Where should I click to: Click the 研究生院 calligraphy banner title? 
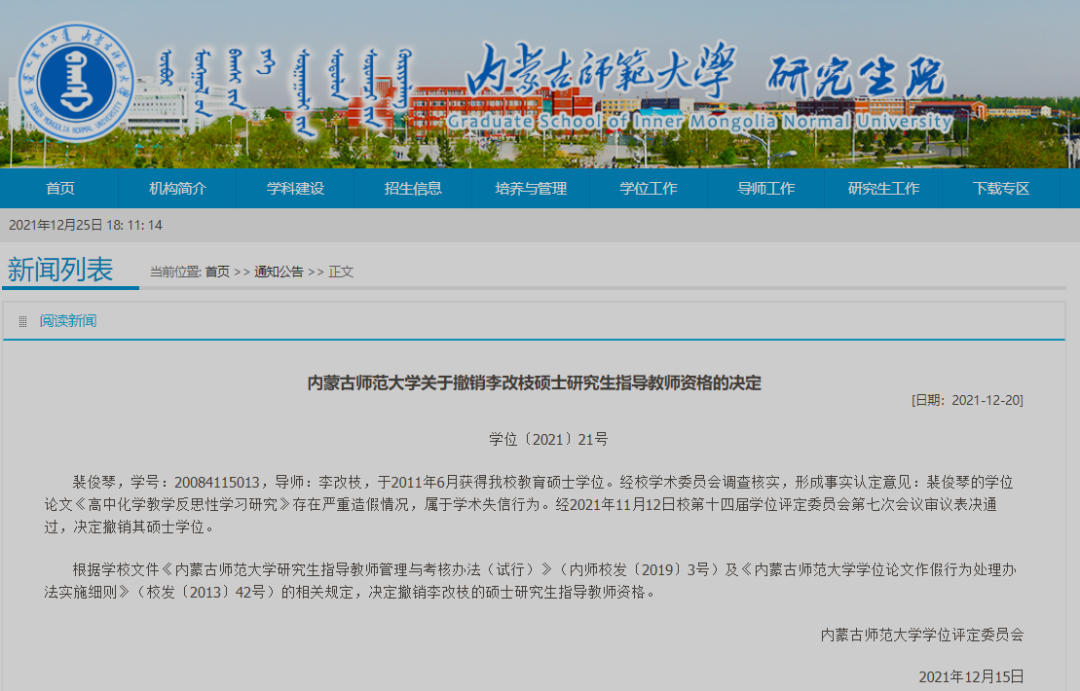(x=856, y=76)
